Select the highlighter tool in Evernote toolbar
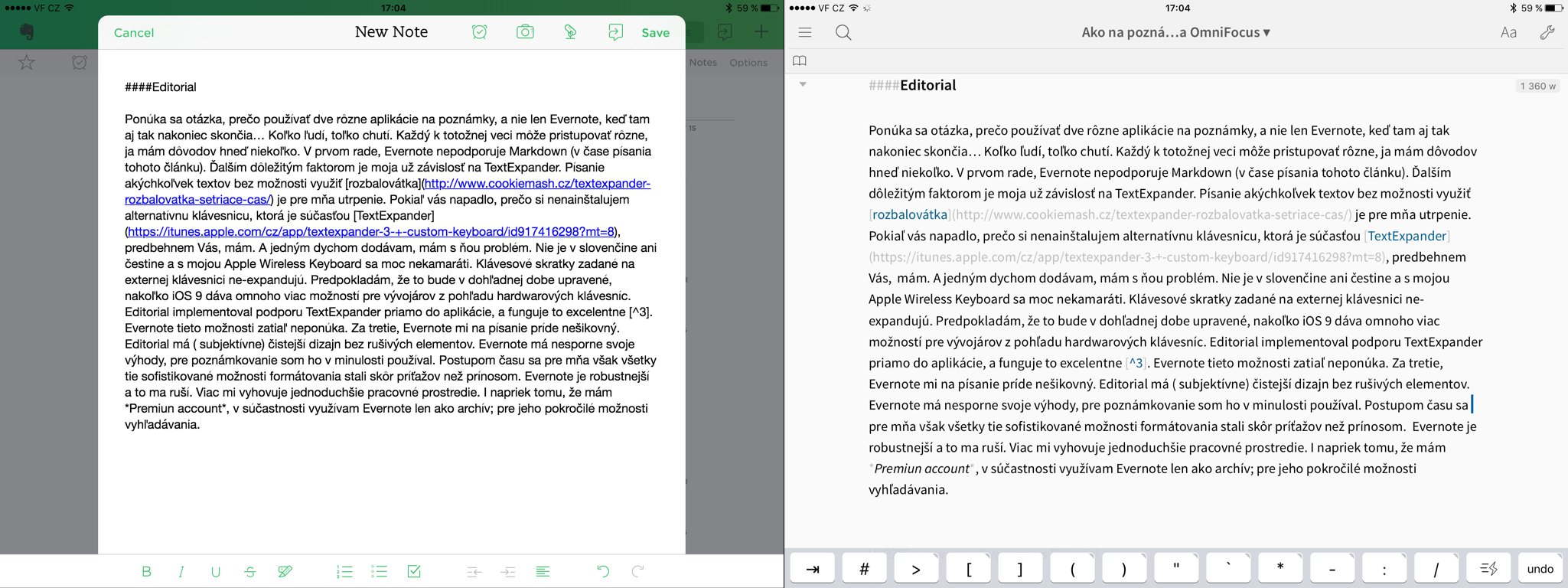 coord(285,571)
